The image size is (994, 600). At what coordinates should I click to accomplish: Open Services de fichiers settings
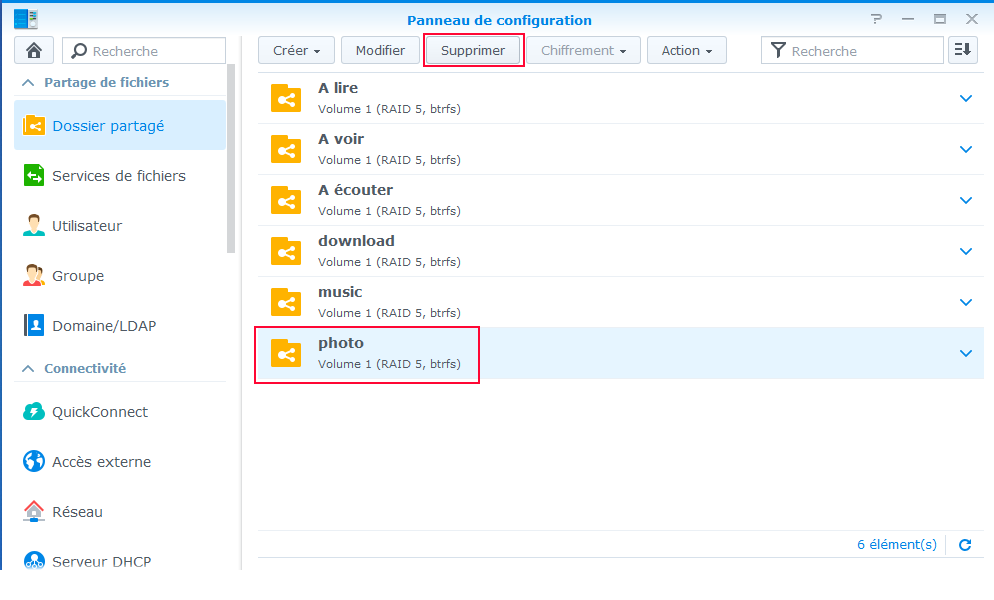(118, 176)
